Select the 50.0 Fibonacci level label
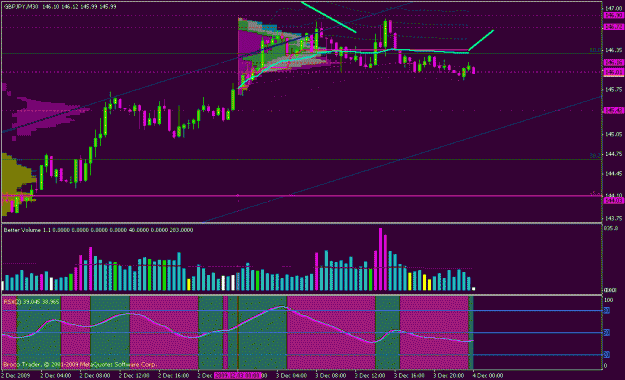 point(595,50)
